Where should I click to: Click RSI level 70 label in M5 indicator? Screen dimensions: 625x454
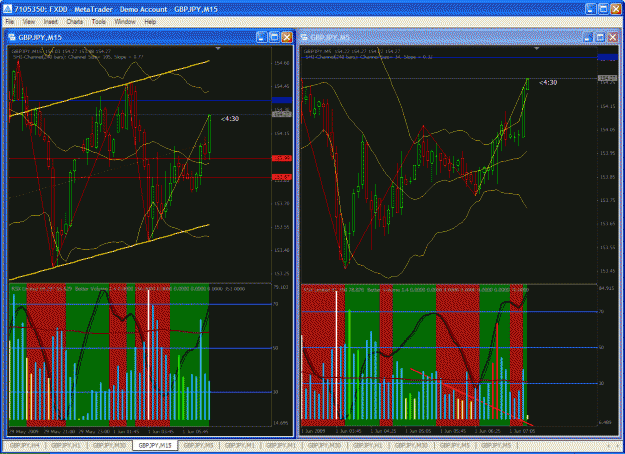tap(601, 311)
